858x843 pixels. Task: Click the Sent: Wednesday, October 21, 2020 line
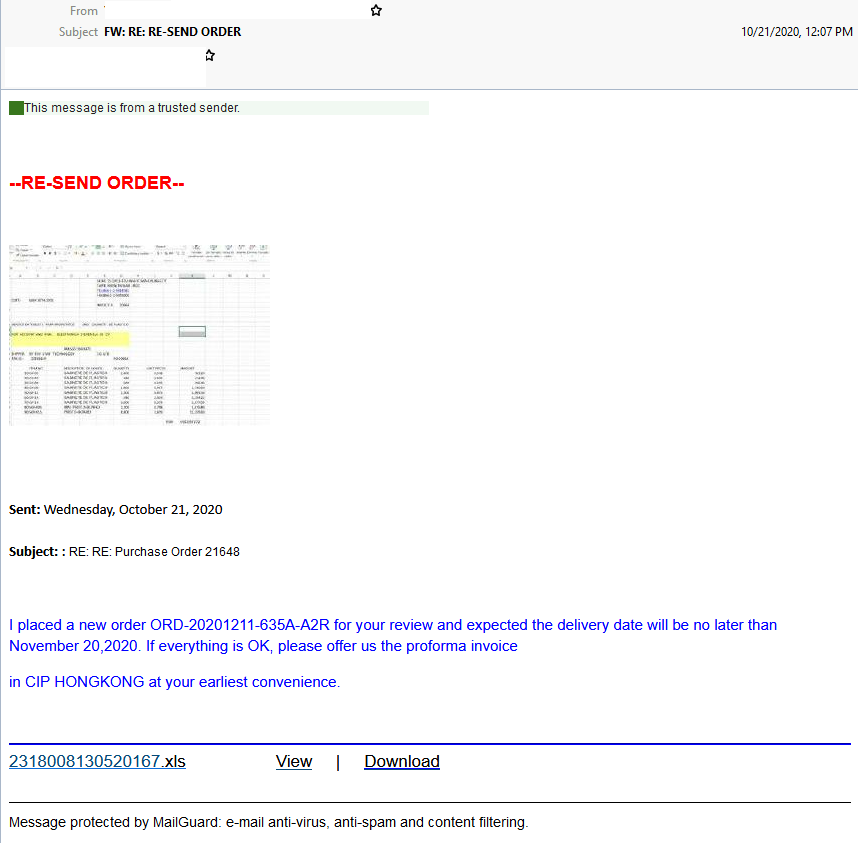click(110, 509)
